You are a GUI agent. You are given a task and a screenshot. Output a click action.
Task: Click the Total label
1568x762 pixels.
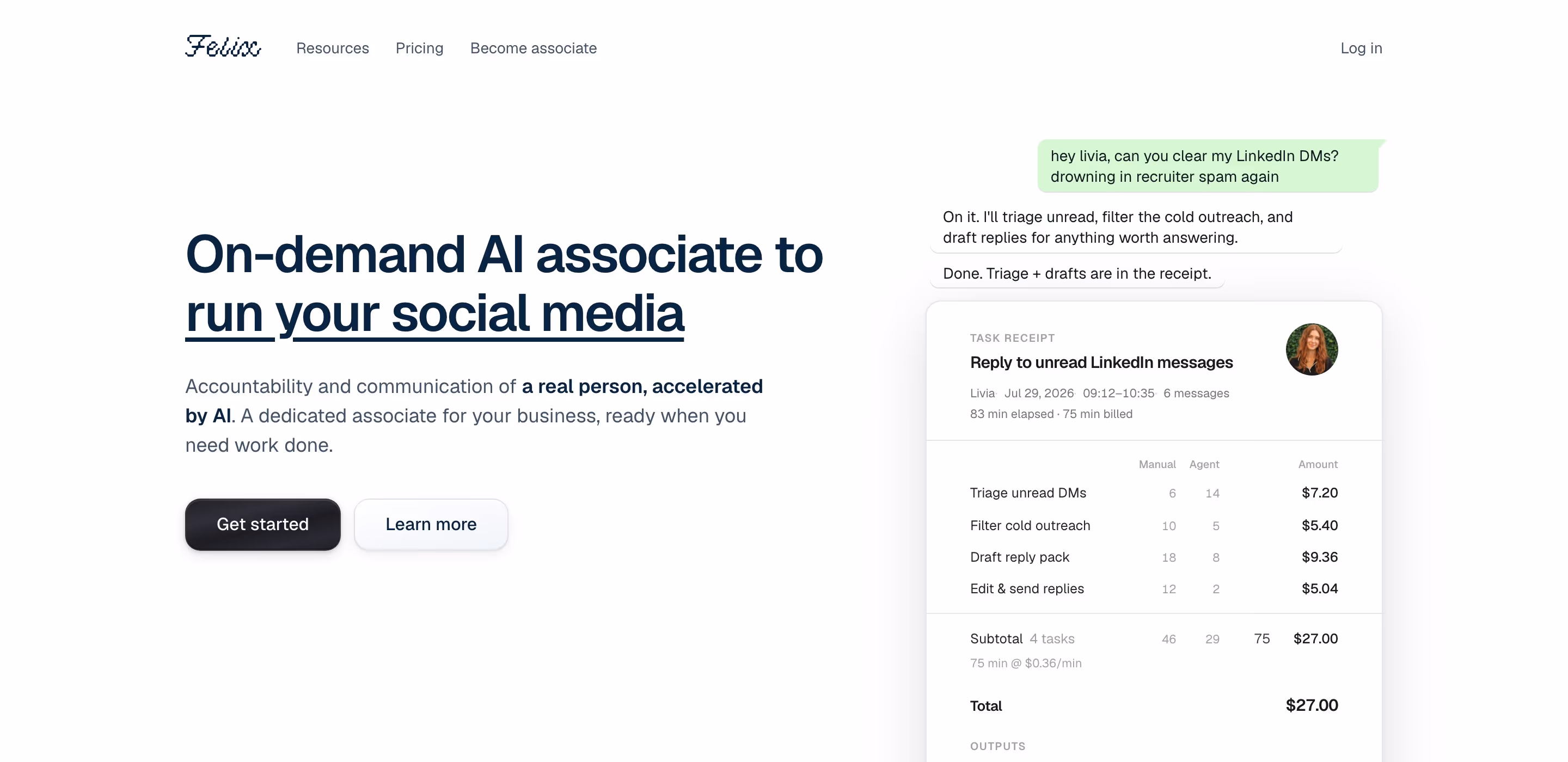click(985, 706)
